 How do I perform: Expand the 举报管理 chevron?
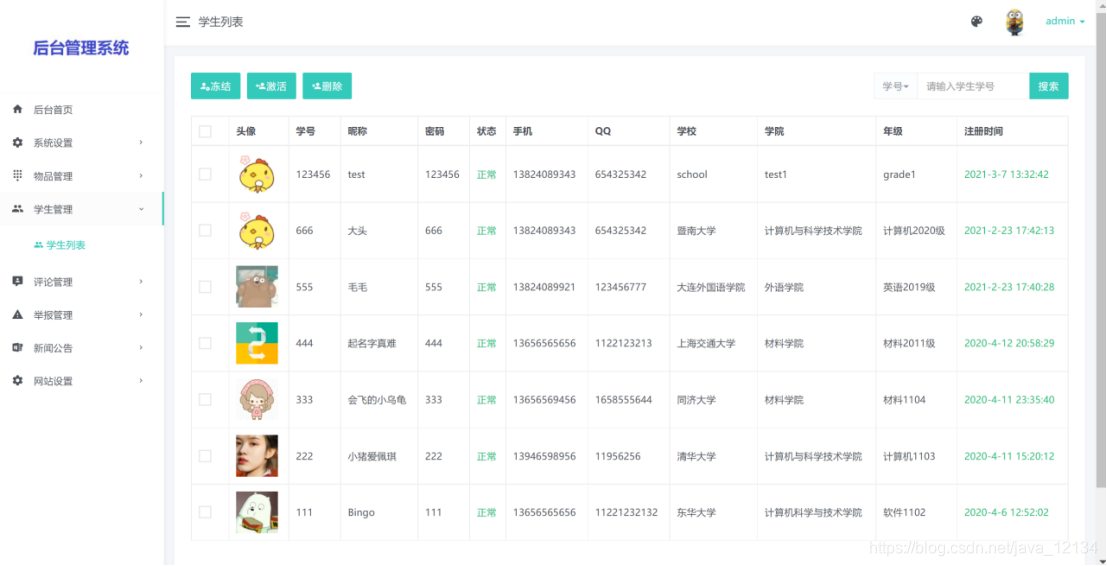(x=140, y=315)
